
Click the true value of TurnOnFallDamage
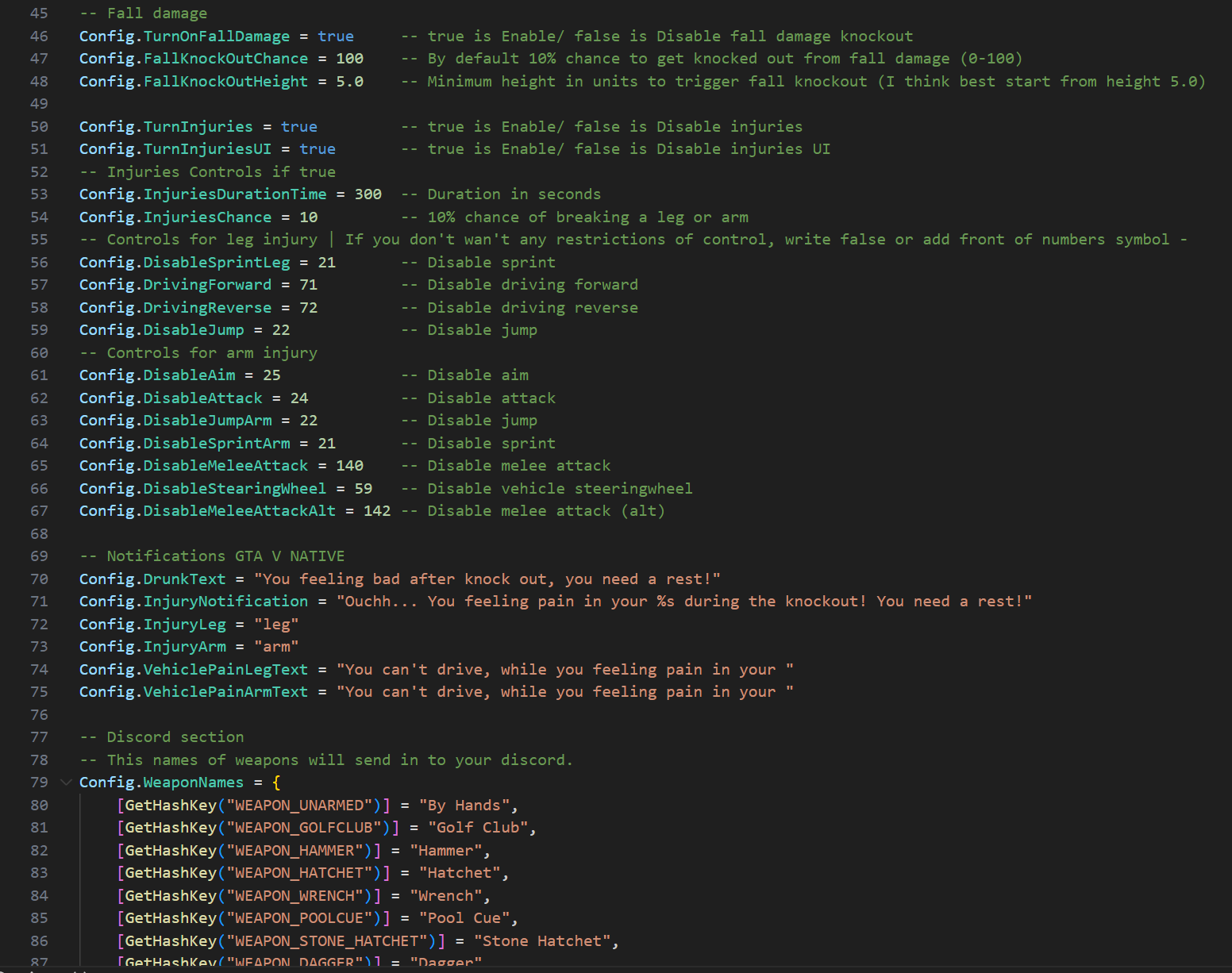(336, 37)
